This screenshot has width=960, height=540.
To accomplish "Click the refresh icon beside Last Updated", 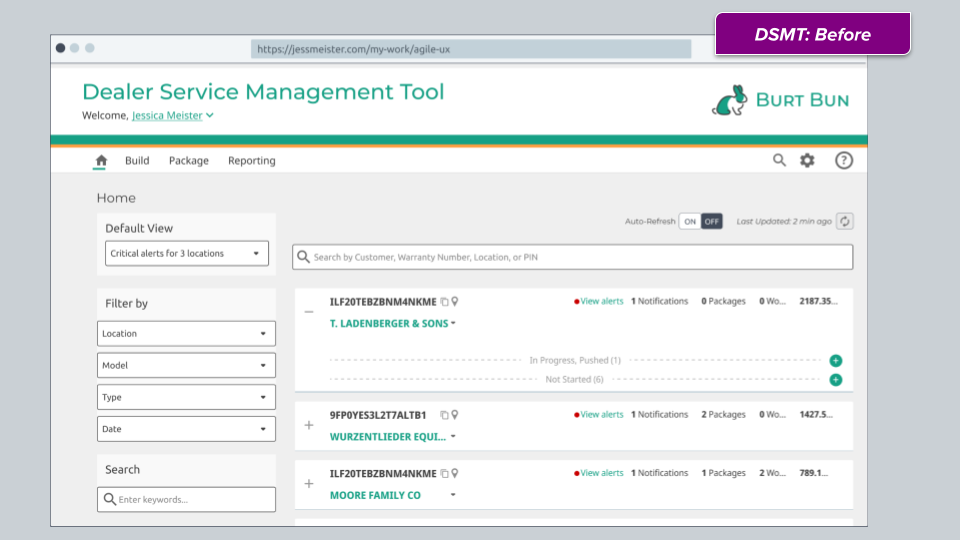I will [845, 222].
